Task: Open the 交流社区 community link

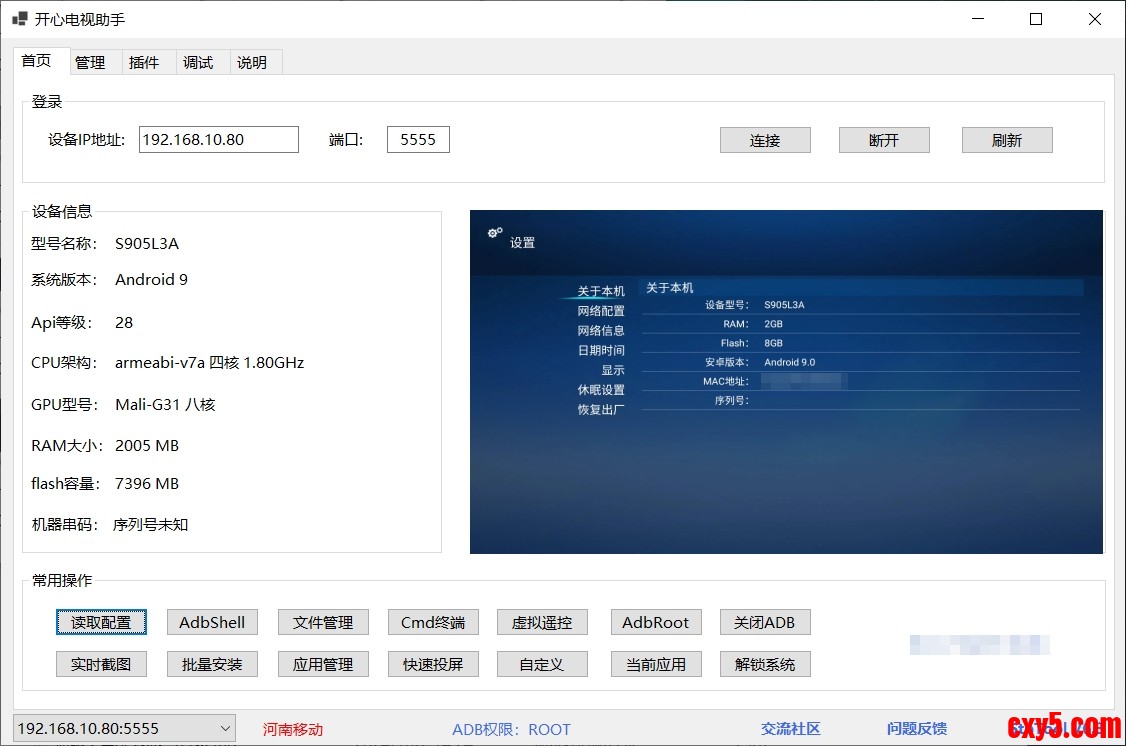Action: click(791, 729)
